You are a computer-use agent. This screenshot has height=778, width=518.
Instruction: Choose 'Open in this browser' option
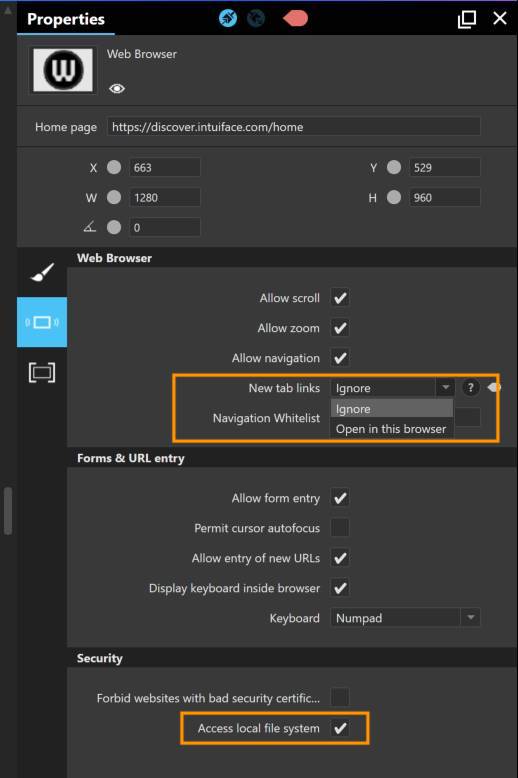coord(391,429)
